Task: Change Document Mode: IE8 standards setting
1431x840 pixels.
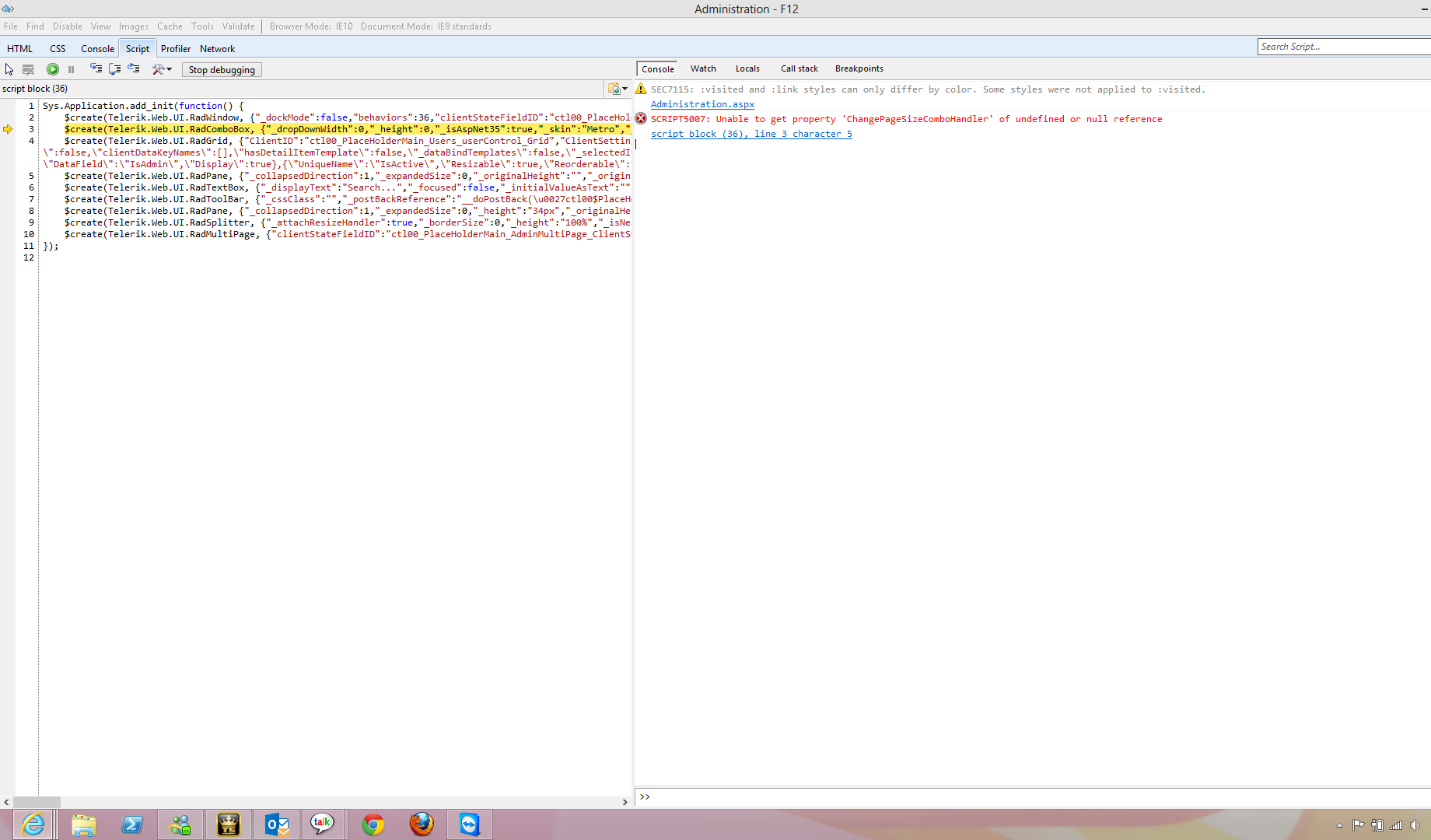Action: (x=426, y=26)
